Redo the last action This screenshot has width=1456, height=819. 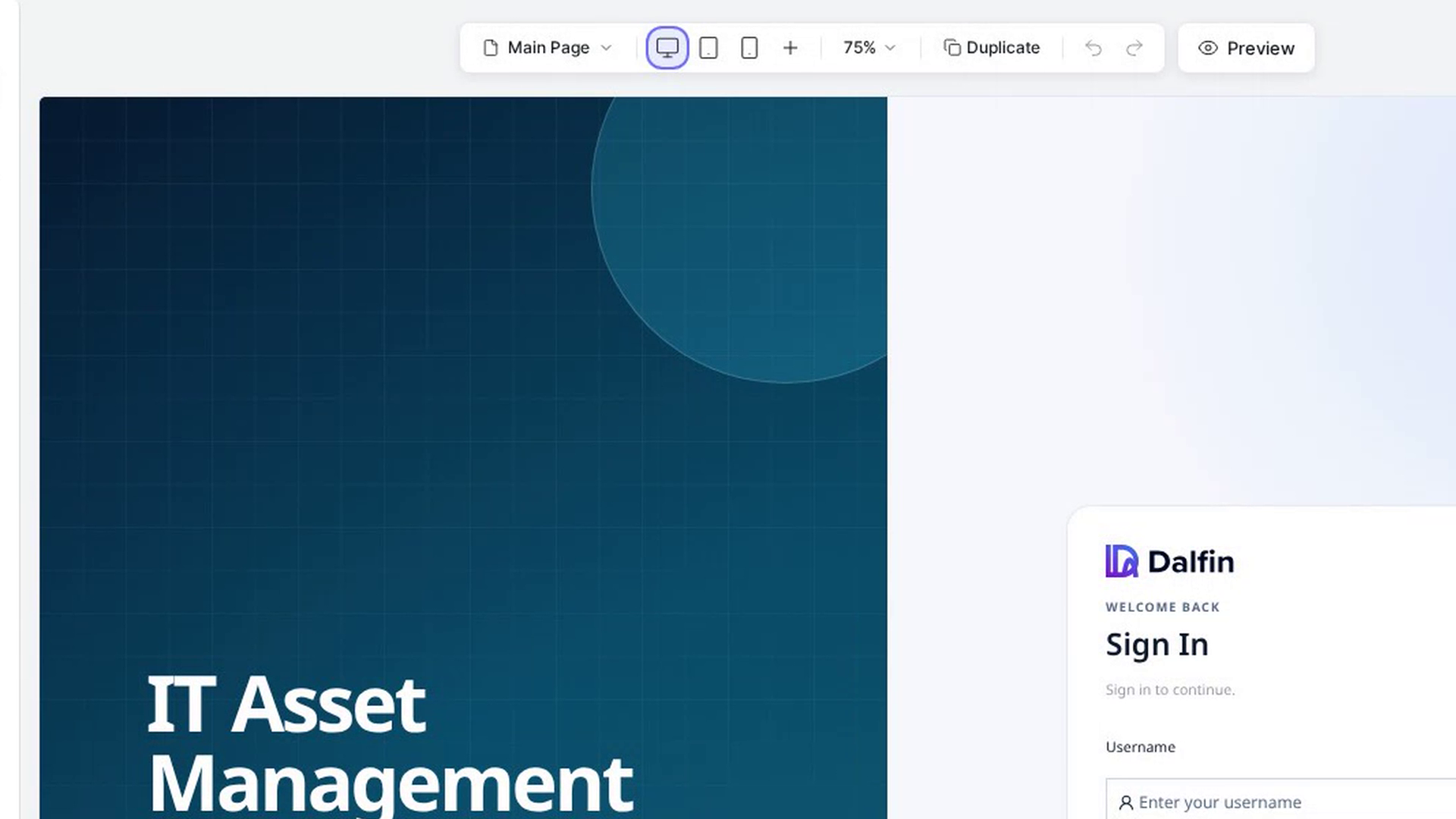(1134, 48)
